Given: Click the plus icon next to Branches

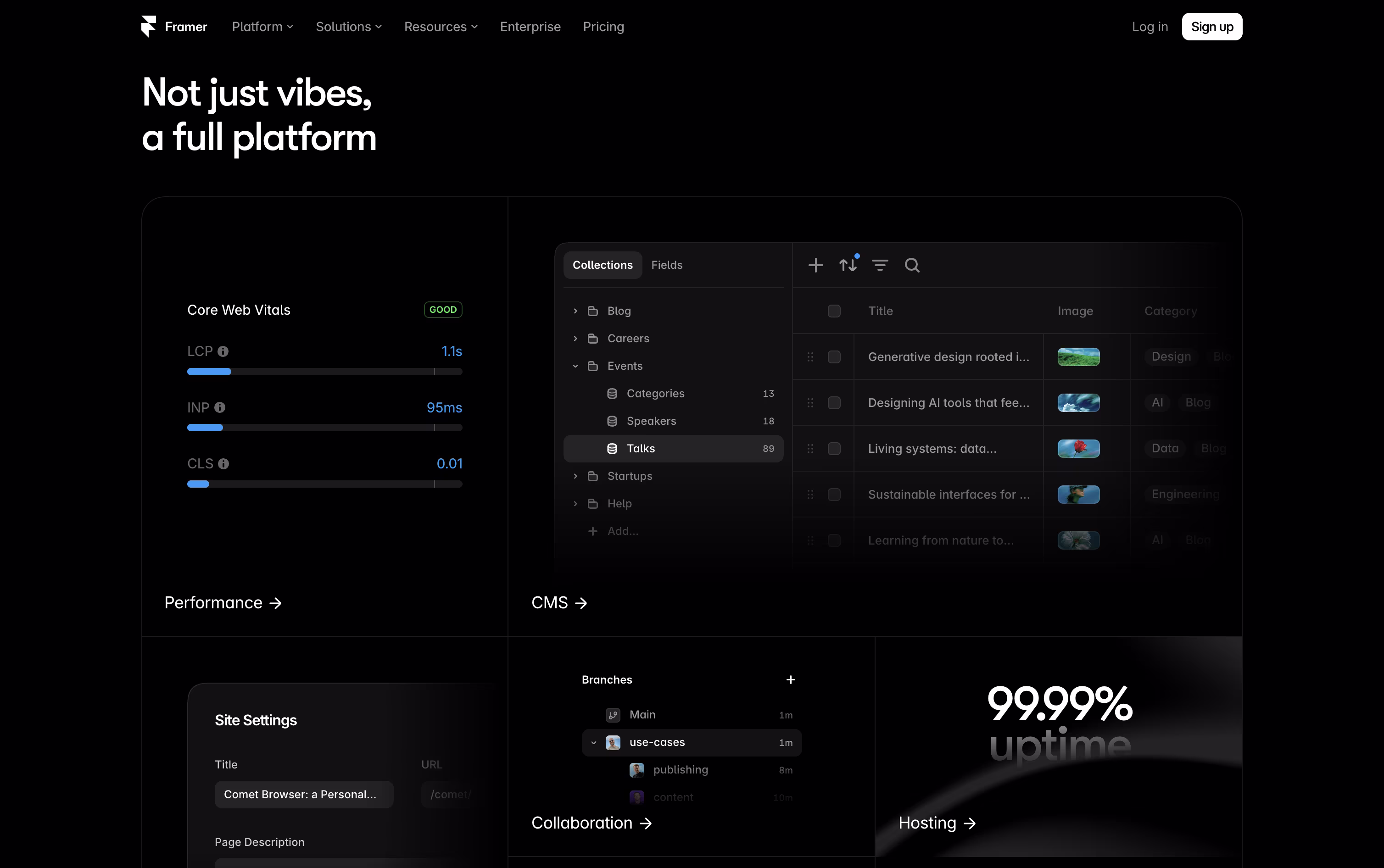Looking at the screenshot, I should pos(791,680).
